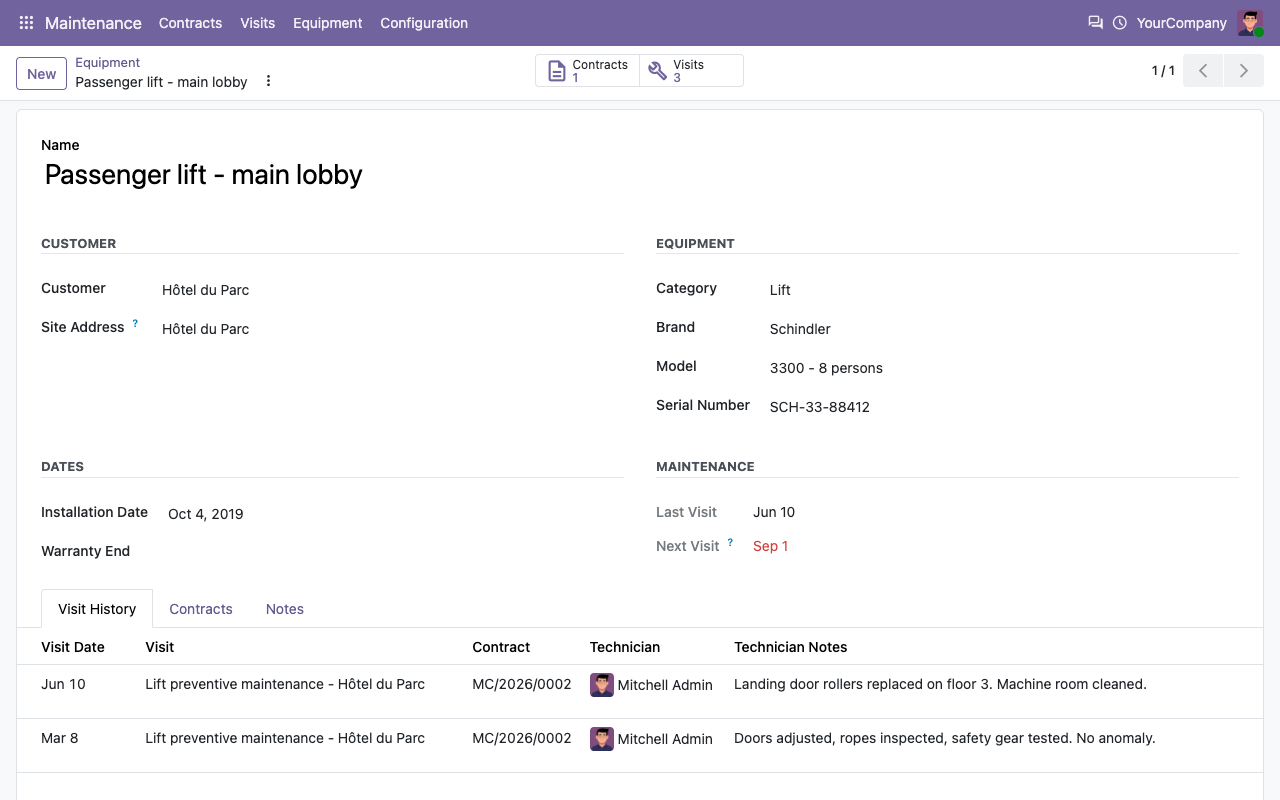Image resolution: width=1280 pixels, height=800 pixels.
Task: Edit the equipment Name field
Action: 640,175
